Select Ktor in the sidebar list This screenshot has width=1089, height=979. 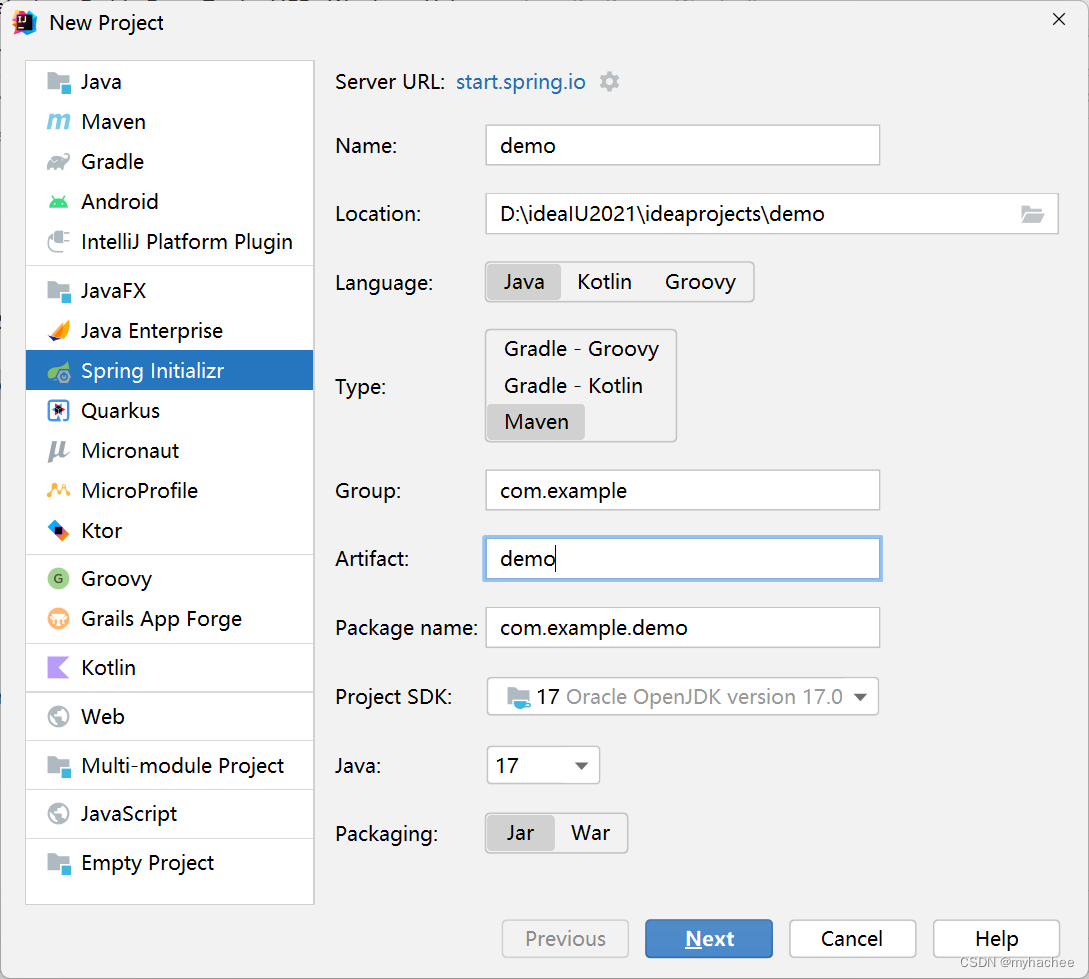(169, 531)
